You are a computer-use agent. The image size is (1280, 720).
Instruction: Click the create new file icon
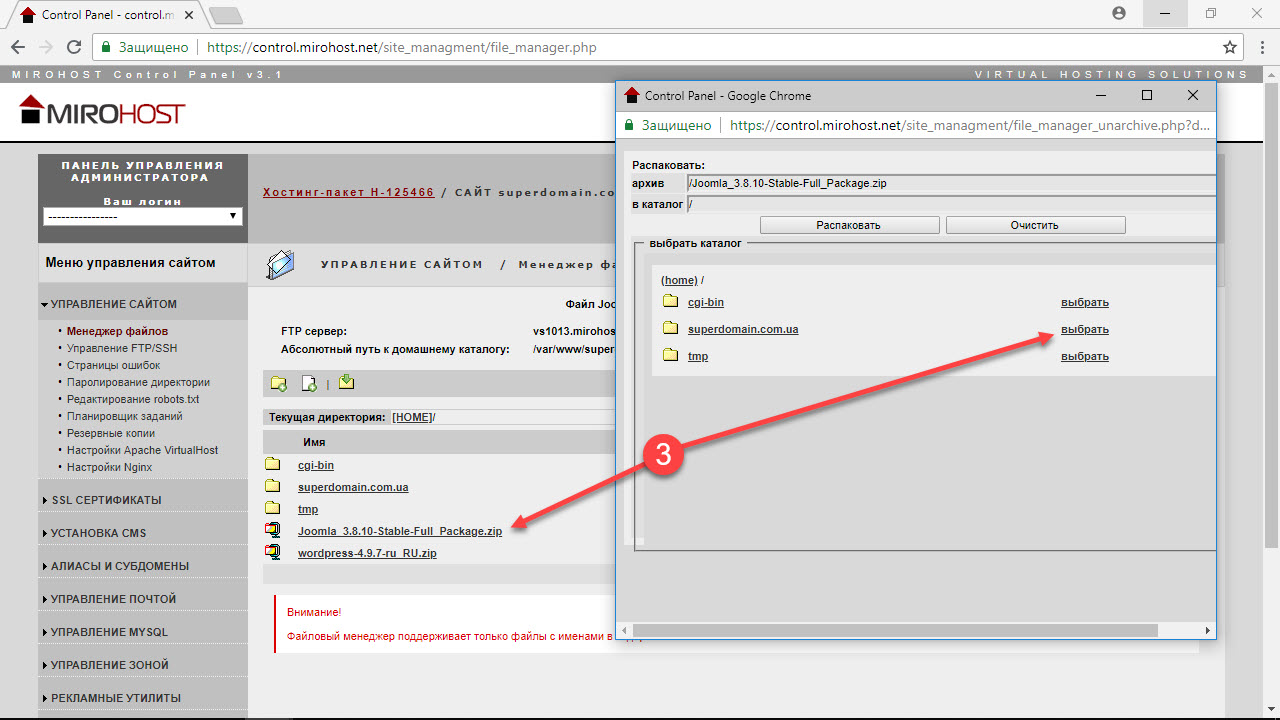310,383
